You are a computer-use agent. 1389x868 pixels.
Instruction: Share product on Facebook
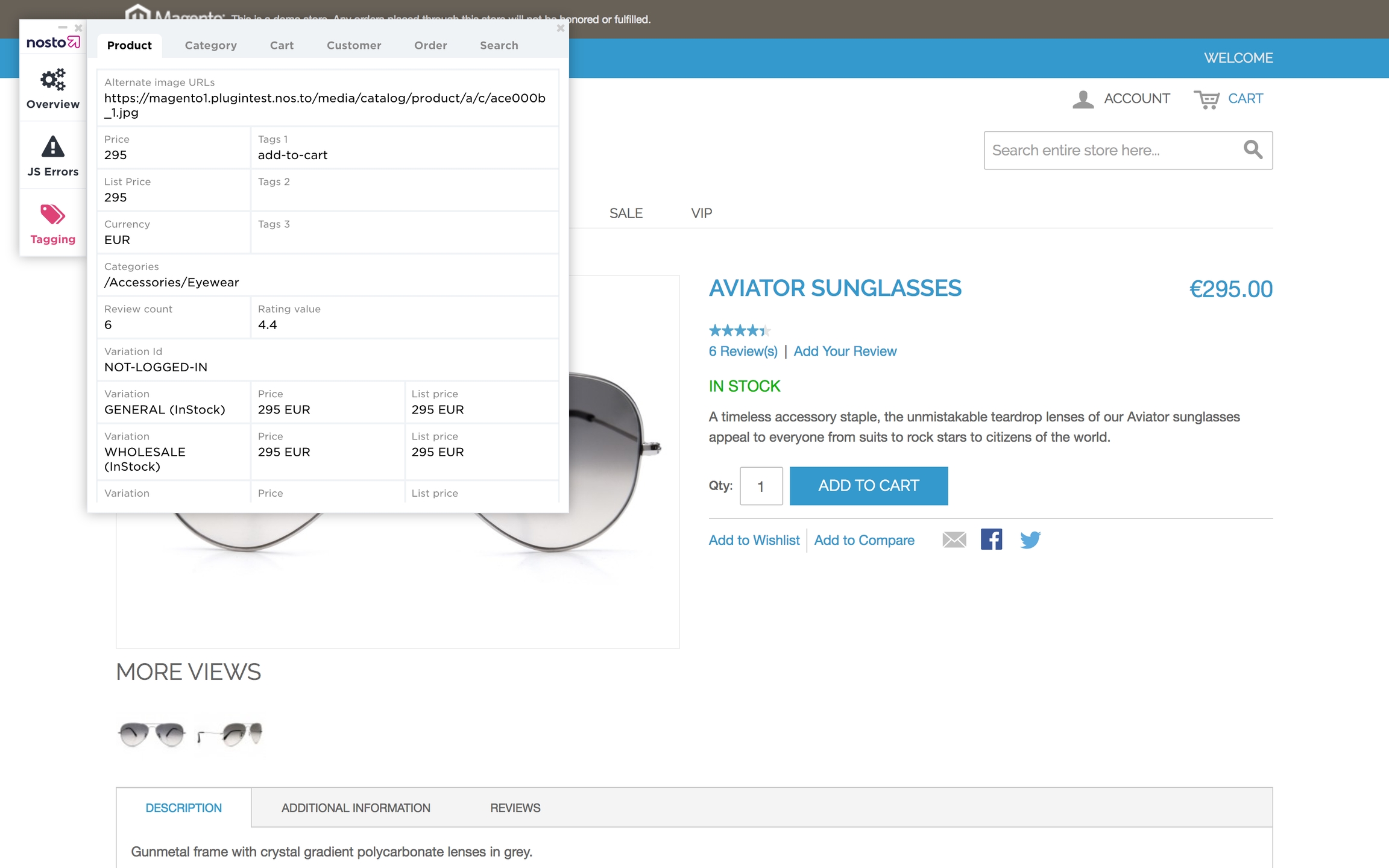tap(991, 539)
